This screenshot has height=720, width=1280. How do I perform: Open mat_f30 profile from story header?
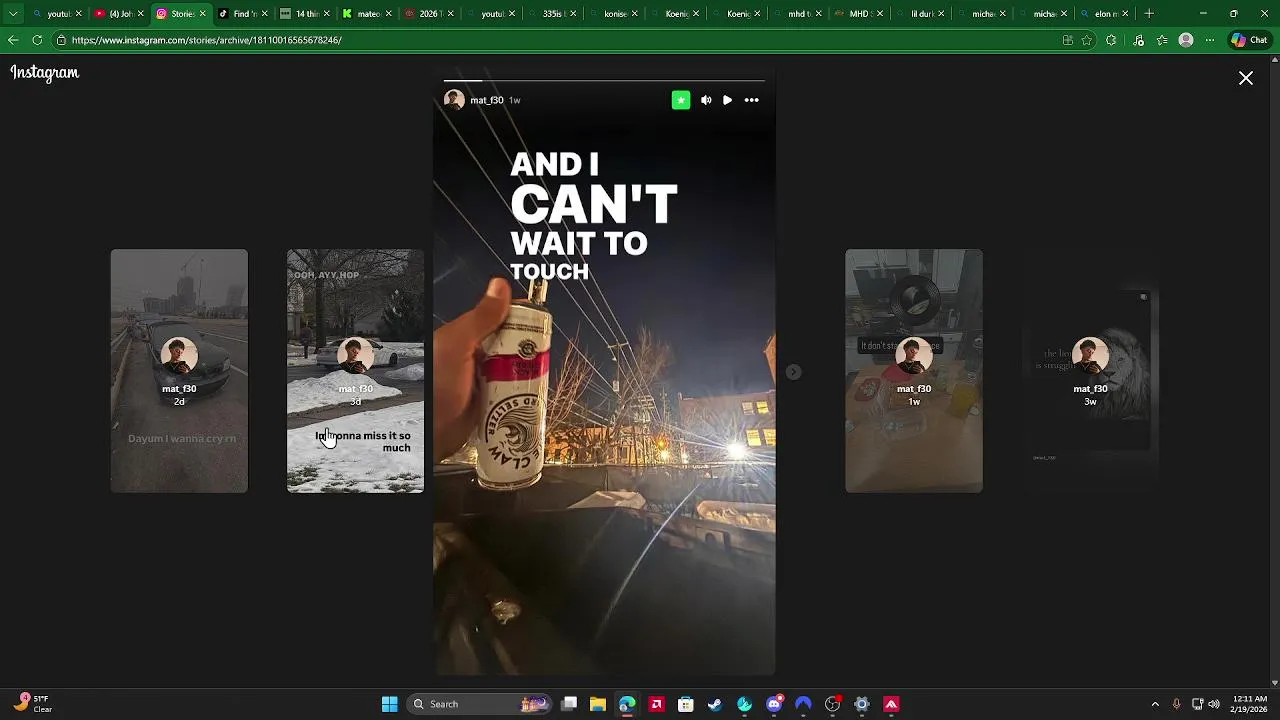click(487, 100)
